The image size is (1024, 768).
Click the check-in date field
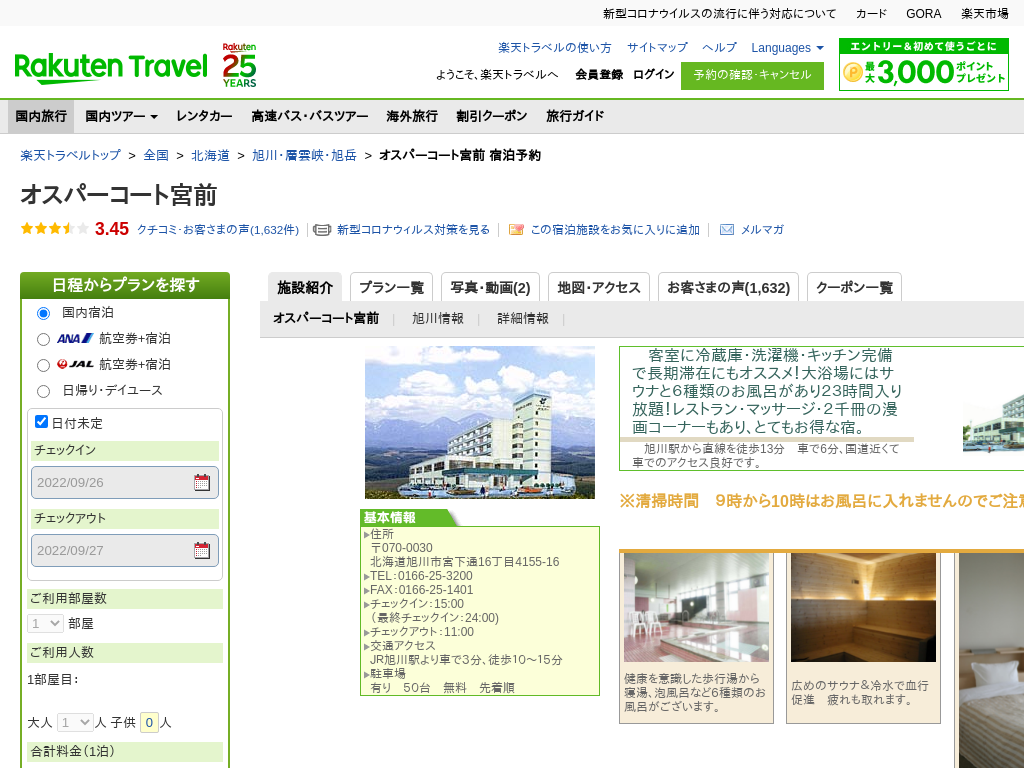point(125,483)
